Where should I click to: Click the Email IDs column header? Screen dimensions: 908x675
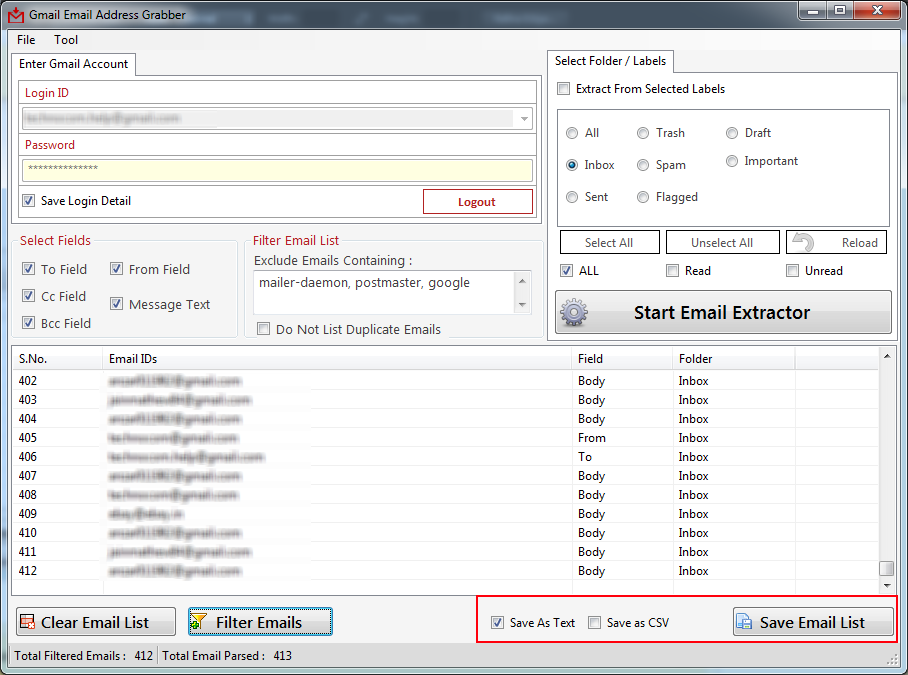click(337, 359)
